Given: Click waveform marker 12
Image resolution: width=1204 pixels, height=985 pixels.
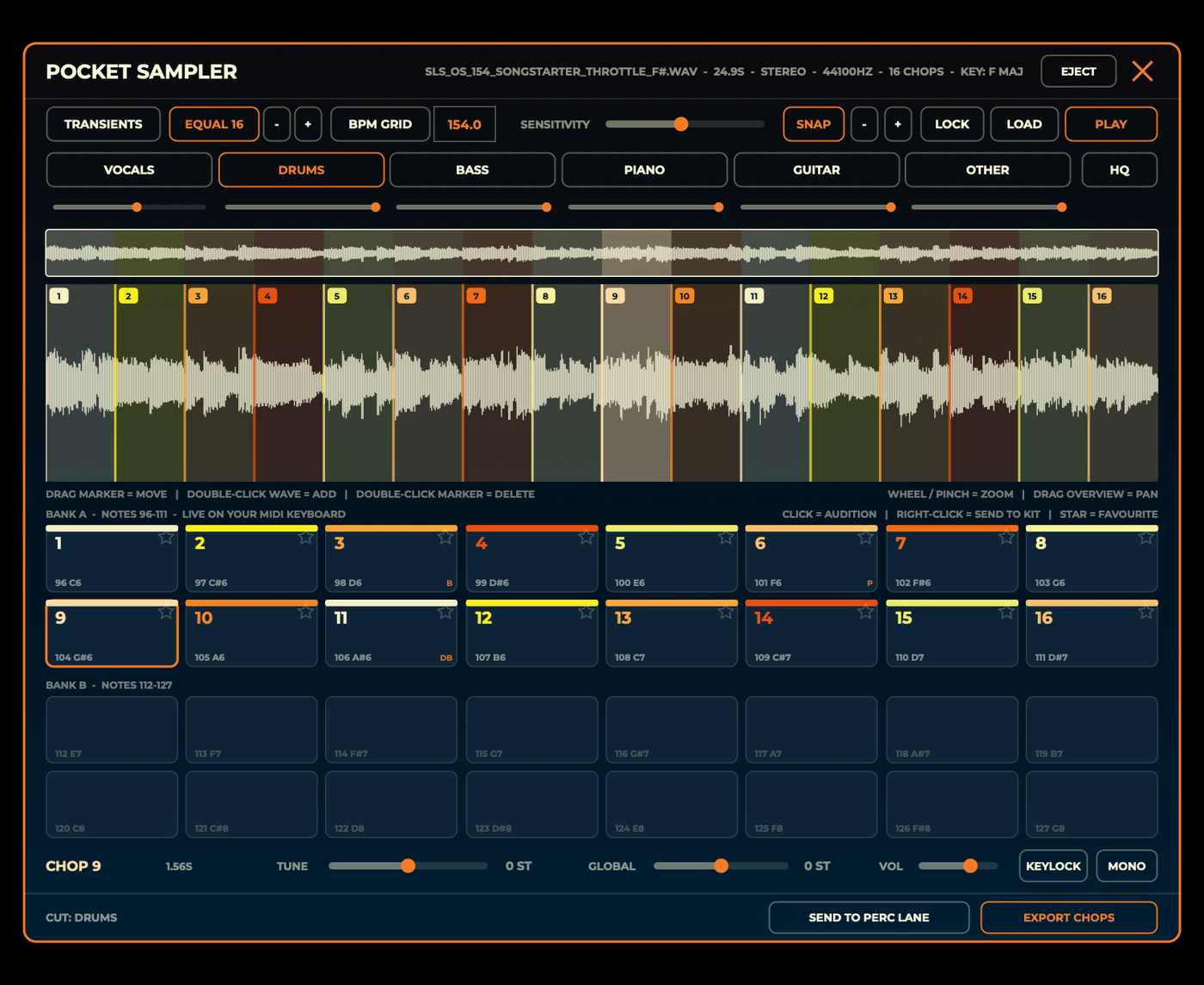Looking at the screenshot, I should pos(823,296).
